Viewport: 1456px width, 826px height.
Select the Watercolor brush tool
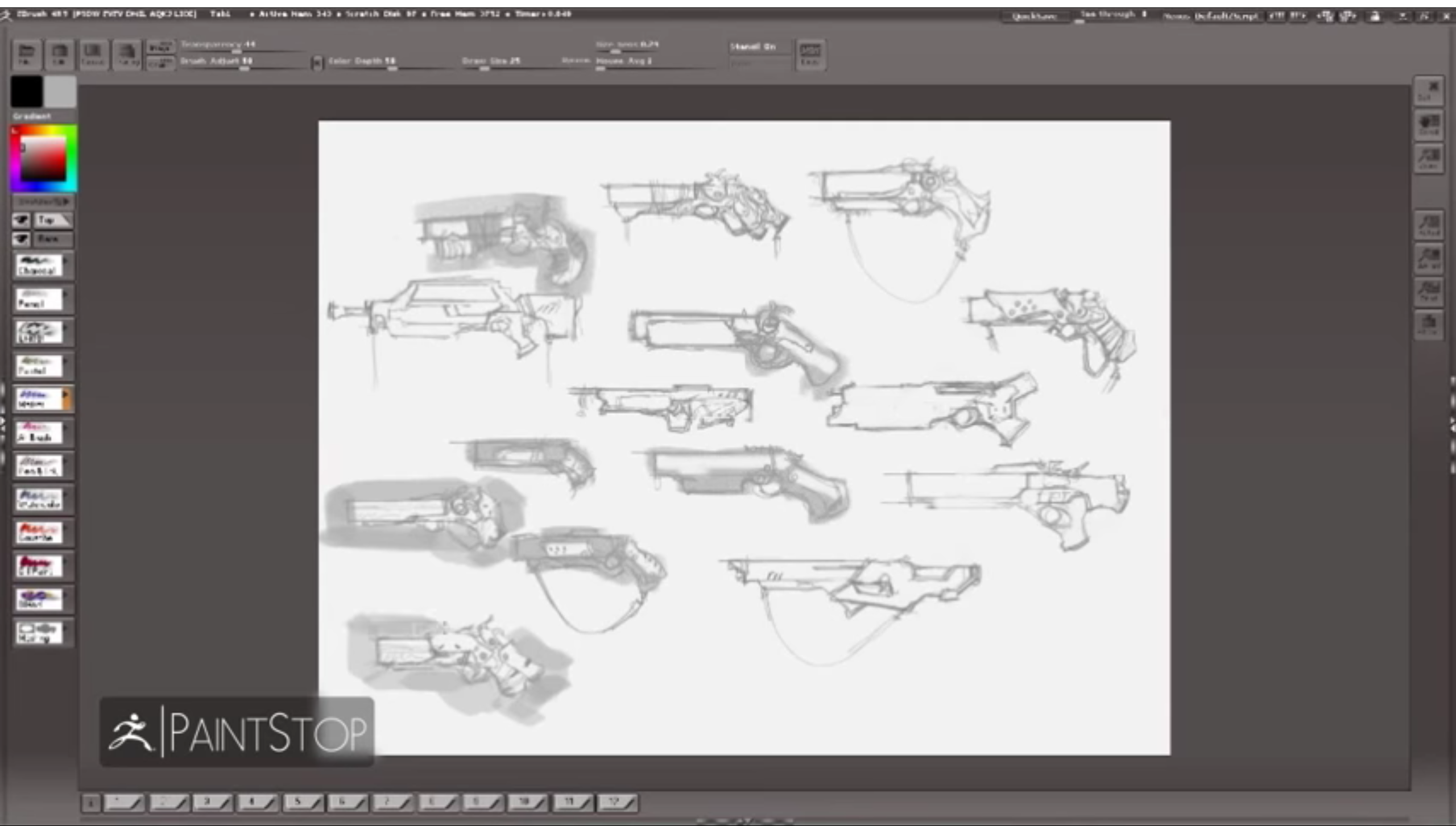(x=39, y=499)
